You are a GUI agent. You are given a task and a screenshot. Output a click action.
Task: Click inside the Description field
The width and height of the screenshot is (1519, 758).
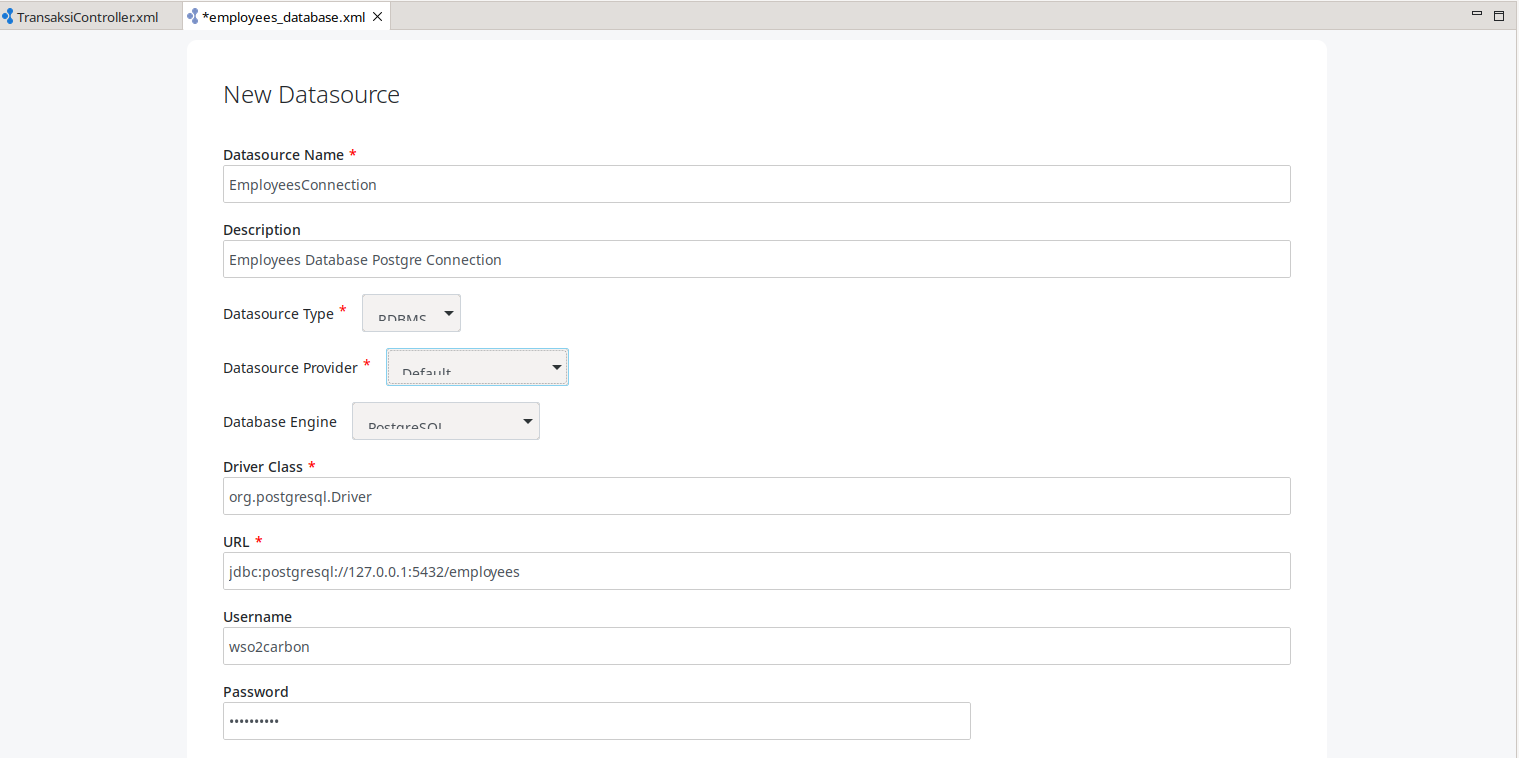(756, 259)
